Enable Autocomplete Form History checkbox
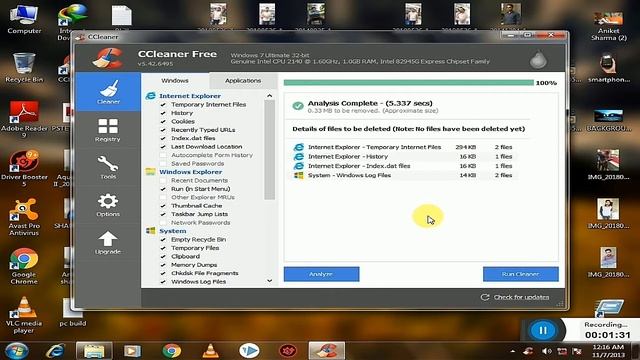640x360 pixels. (163, 155)
